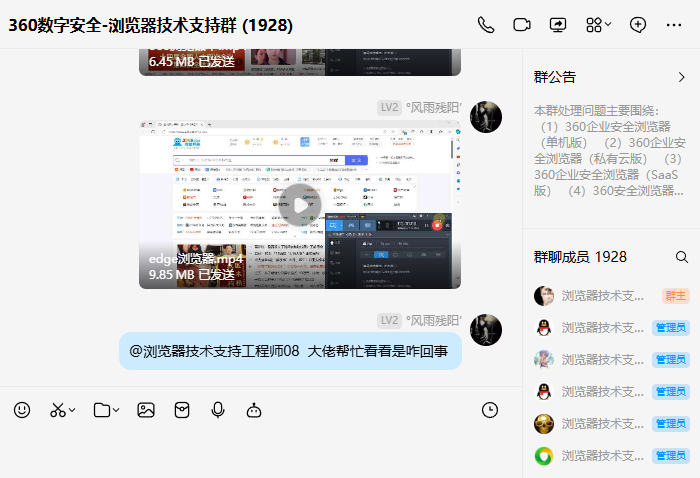The image size is (700, 478).
Task: Open the more options ellipsis menu
Action: 674,25
